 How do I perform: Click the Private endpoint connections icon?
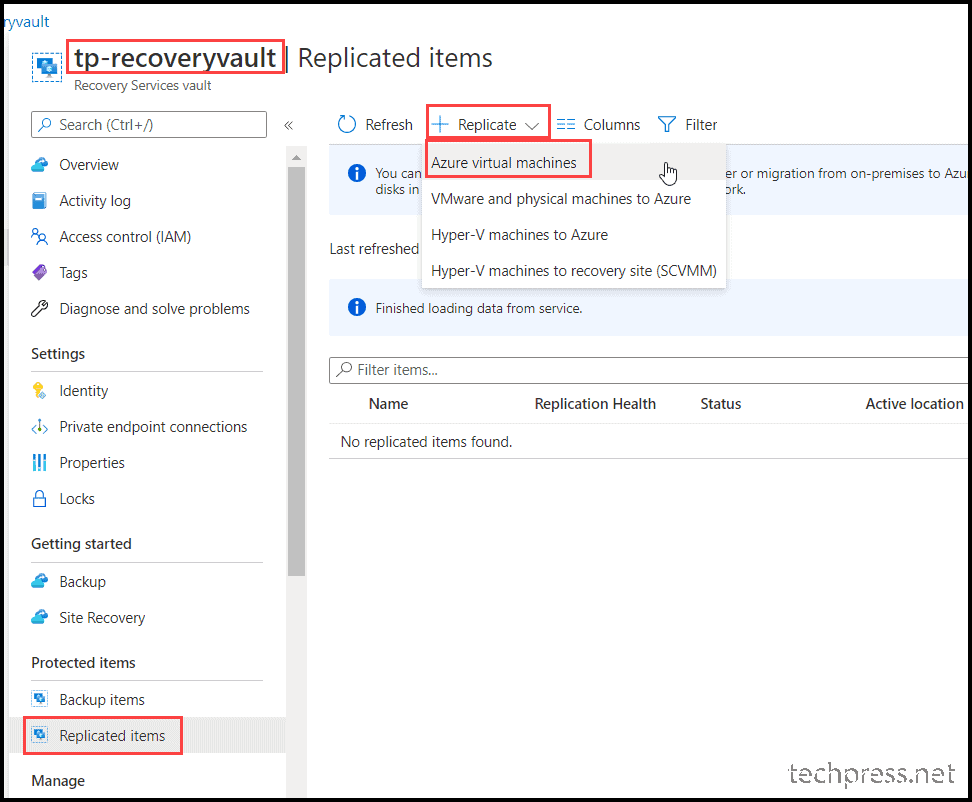click(39, 426)
